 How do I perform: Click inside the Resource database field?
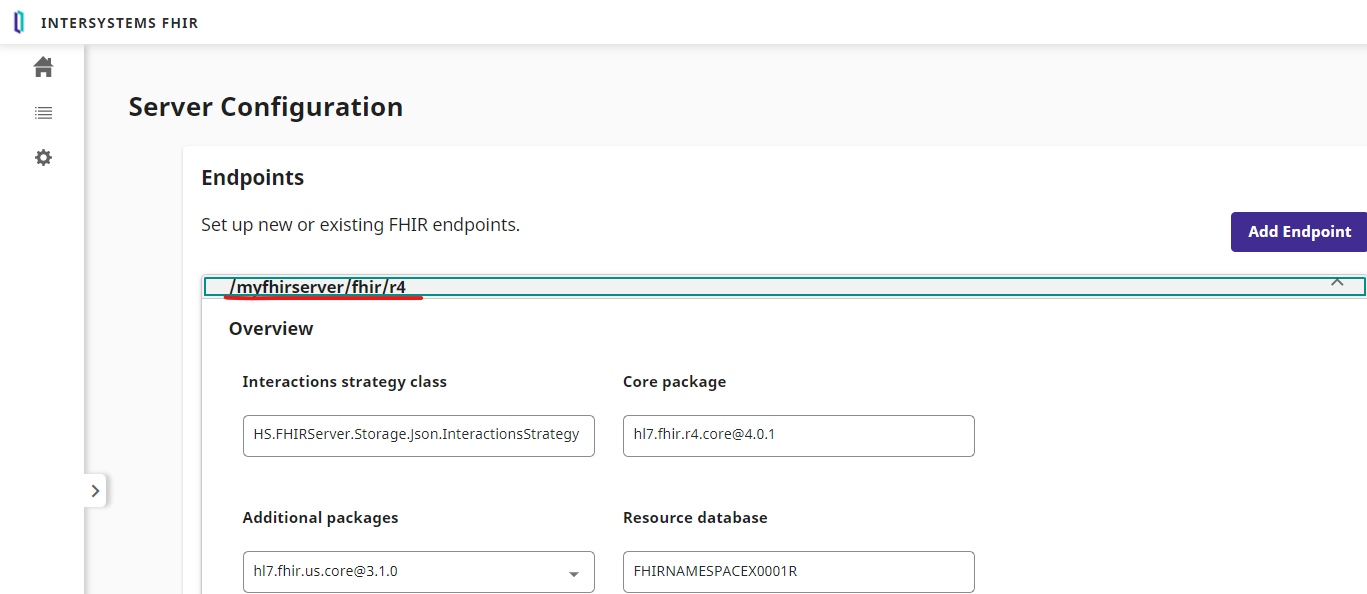(x=798, y=572)
